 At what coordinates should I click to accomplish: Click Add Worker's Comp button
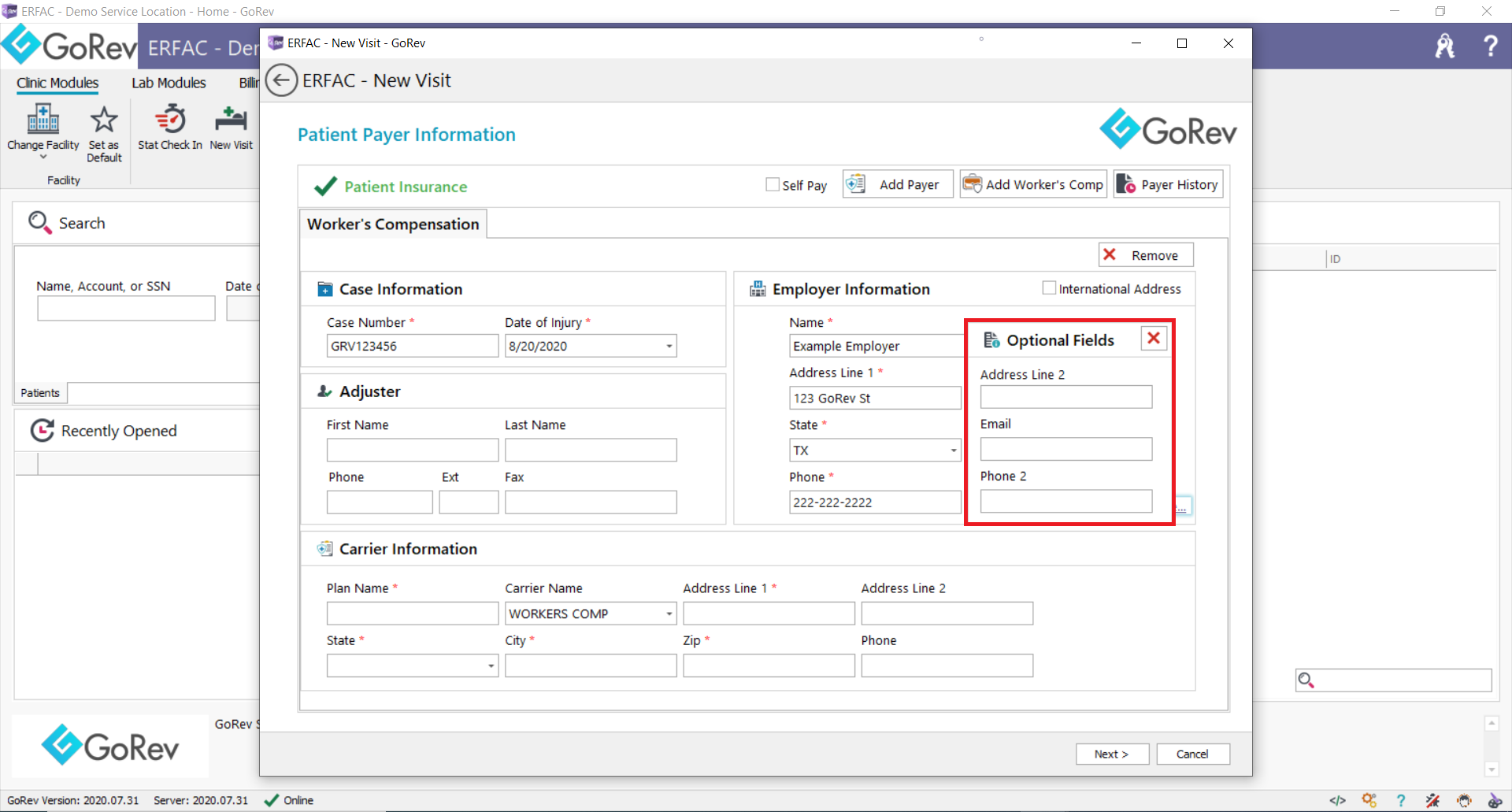[x=1033, y=184]
